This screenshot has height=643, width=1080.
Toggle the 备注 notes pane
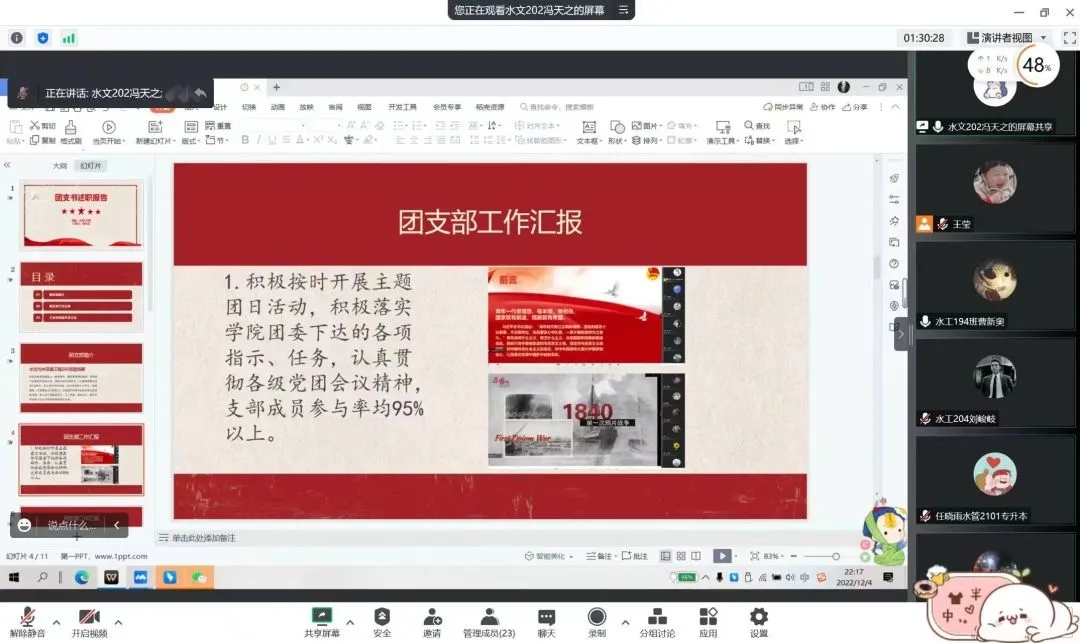coord(599,556)
